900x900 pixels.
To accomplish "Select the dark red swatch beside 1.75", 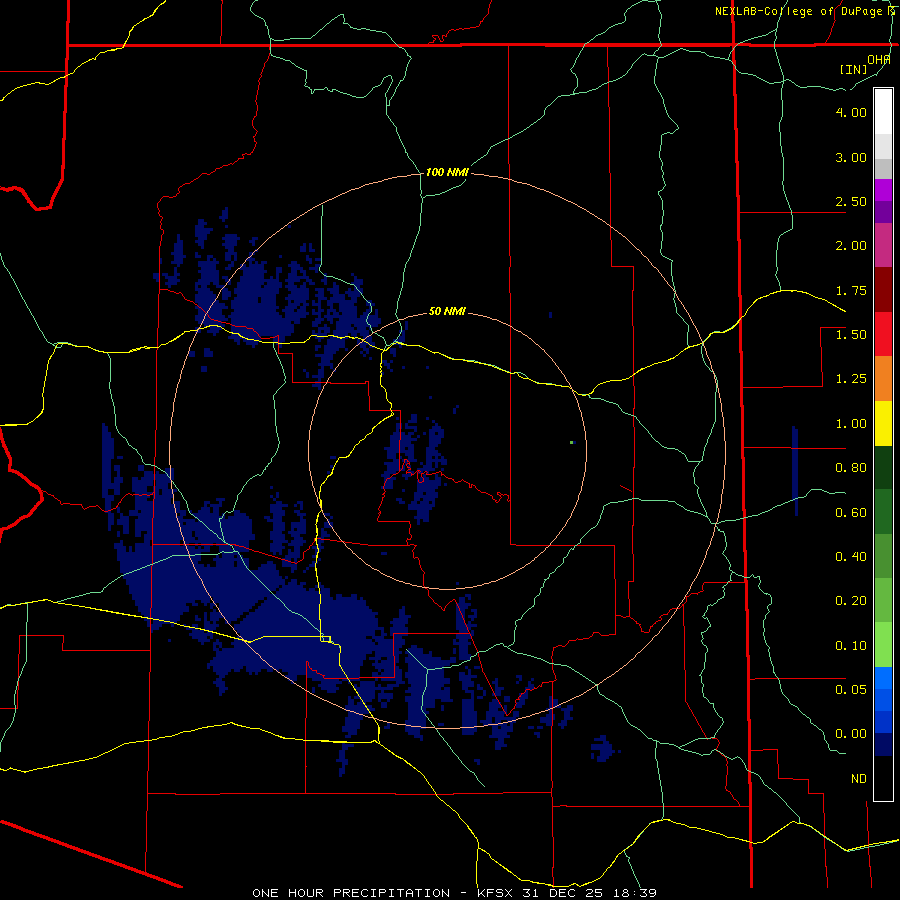I will click(x=883, y=290).
